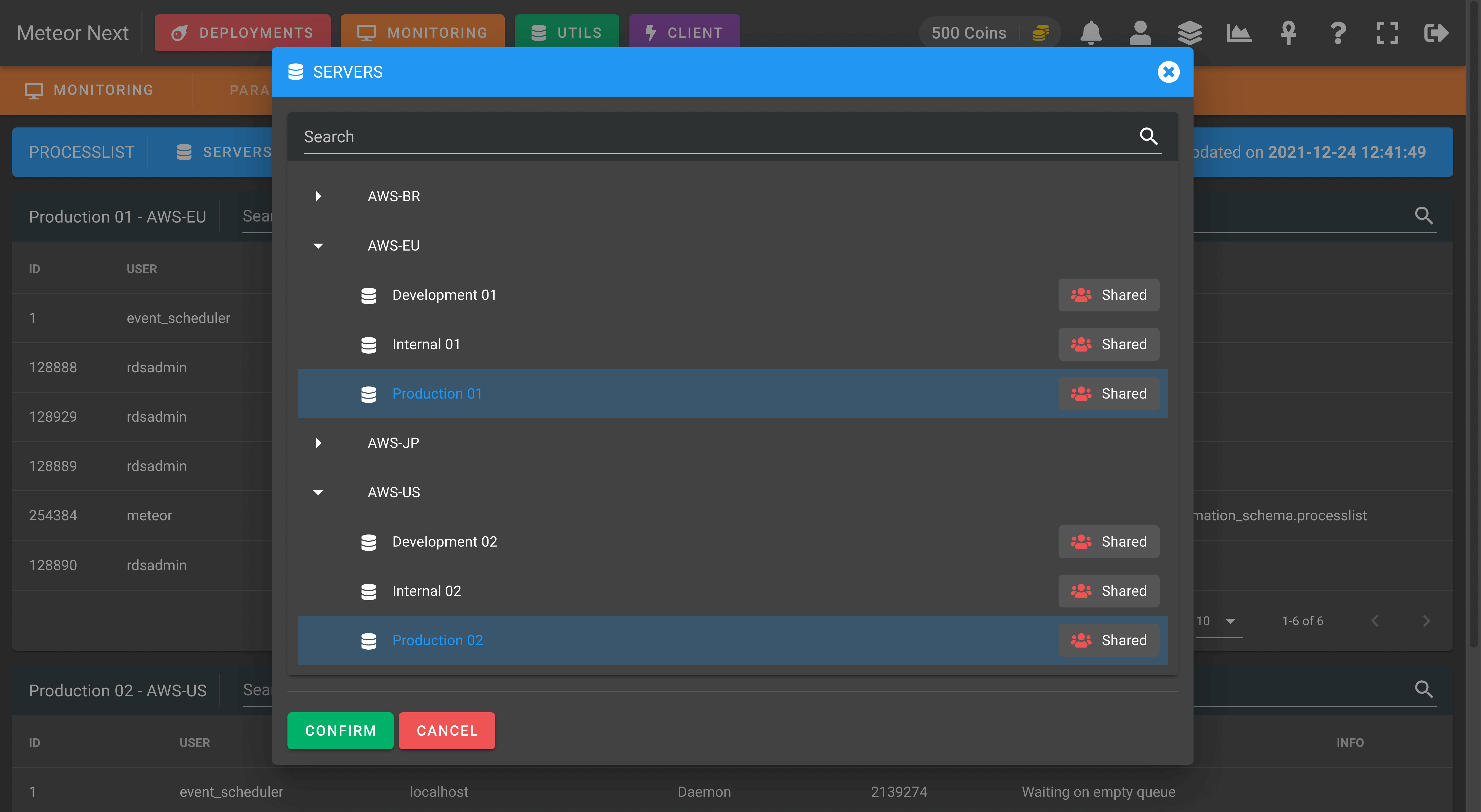Select the Development 01 server
Image resolution: width=1481 pixels, height=812 pixels.
tap(733, 295)
